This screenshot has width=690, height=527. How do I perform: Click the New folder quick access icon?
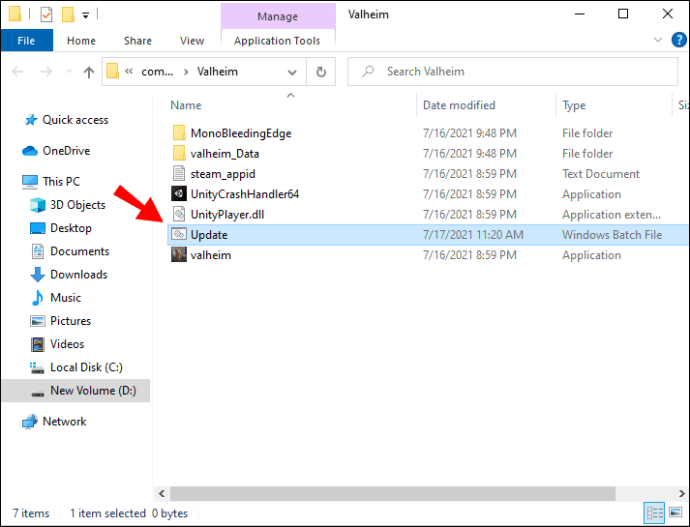[68, 15]
